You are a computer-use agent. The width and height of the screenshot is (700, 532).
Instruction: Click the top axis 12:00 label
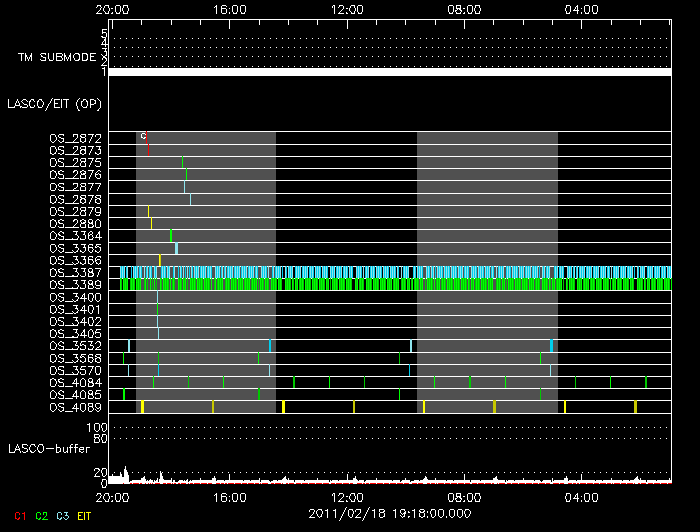347,9
